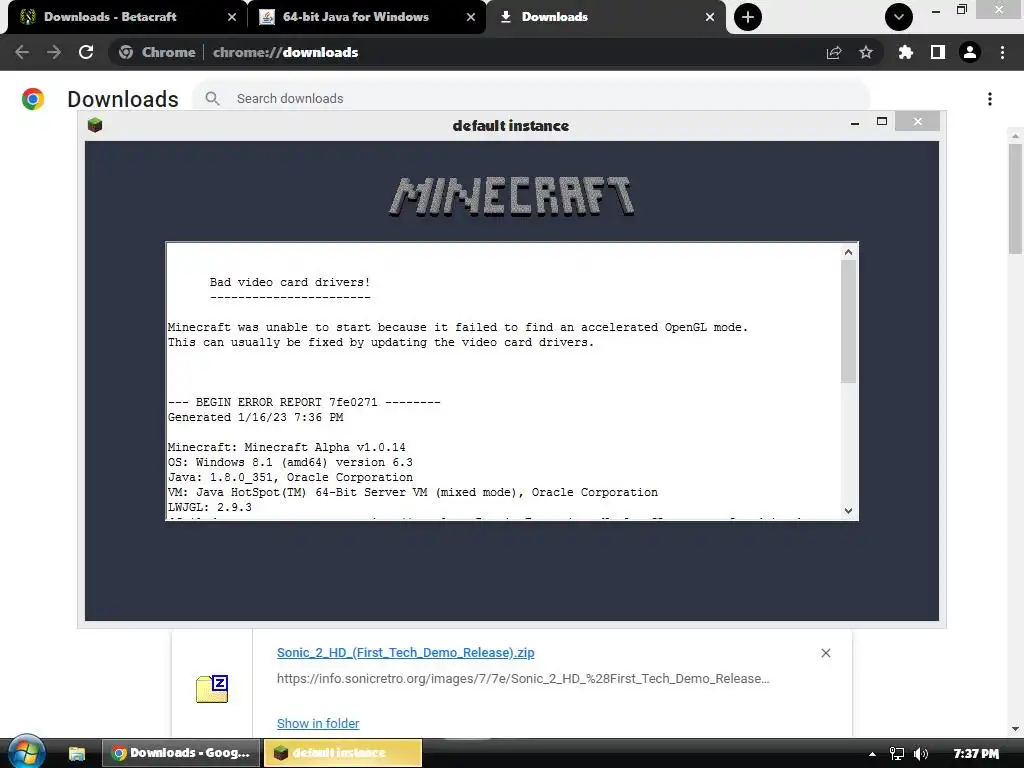Click the Search downloads field
Viewport: 1024px width, 768px height.
pos(530,98)
